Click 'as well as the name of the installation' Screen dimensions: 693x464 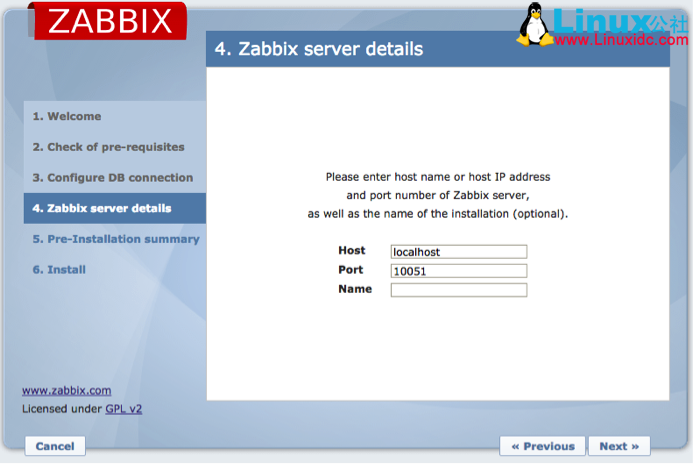coord(408,214)
